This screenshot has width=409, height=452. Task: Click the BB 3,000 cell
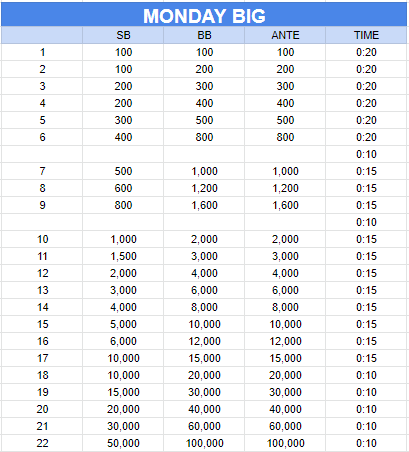tap(204, 256)
